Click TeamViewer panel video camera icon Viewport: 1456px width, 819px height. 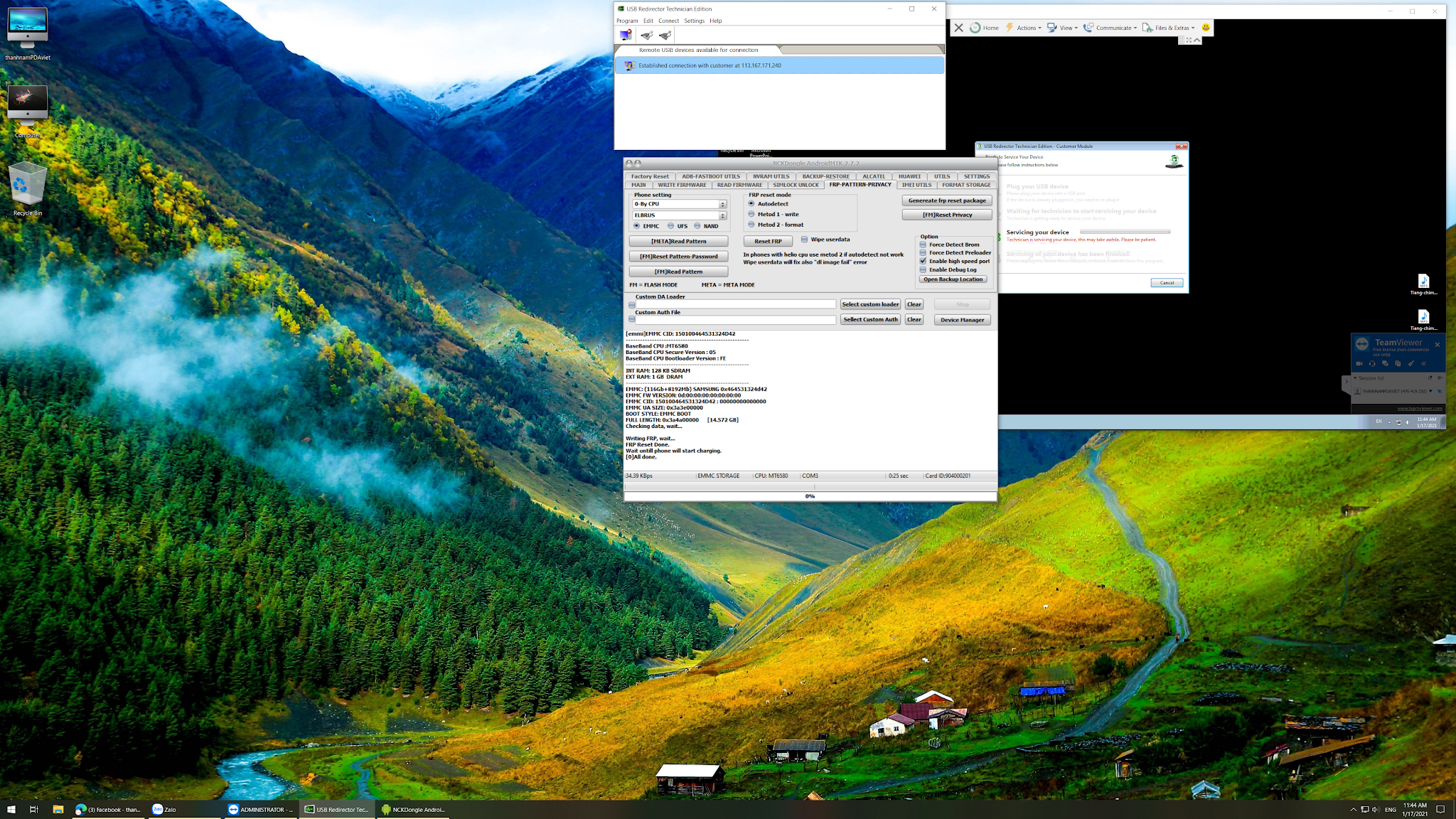tap(1359, 363)
